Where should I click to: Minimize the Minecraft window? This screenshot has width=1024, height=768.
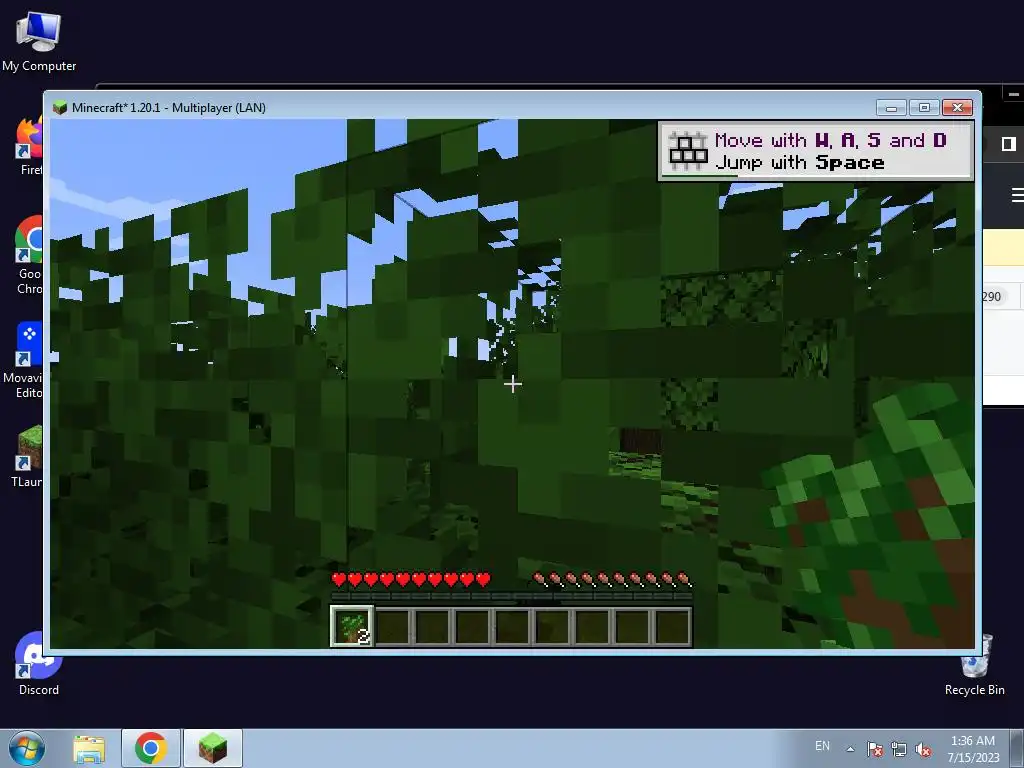[891, 108]
